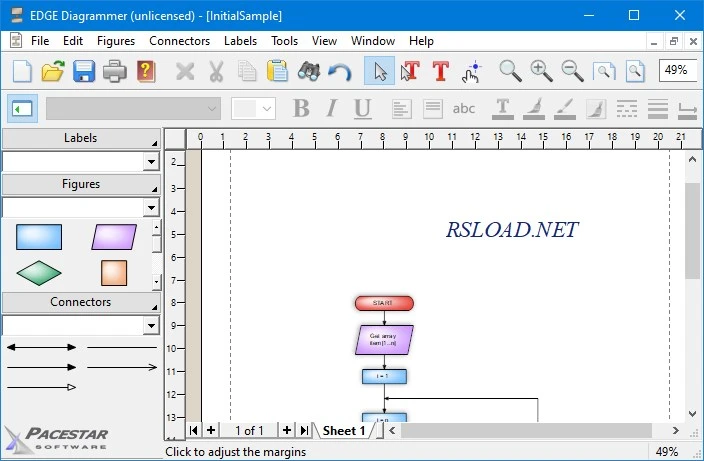
Task: Open the Labels menu
Action: pos(240,41)
